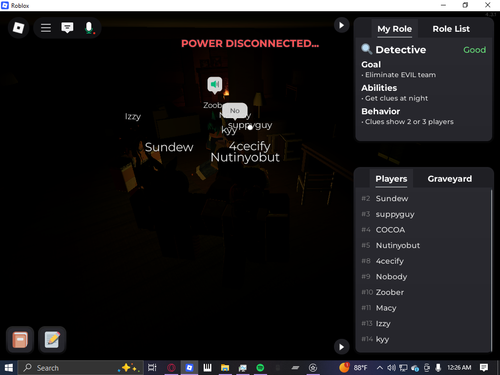
Task: Click the Detective magnifying glass icon
Action: click(366, 49)
